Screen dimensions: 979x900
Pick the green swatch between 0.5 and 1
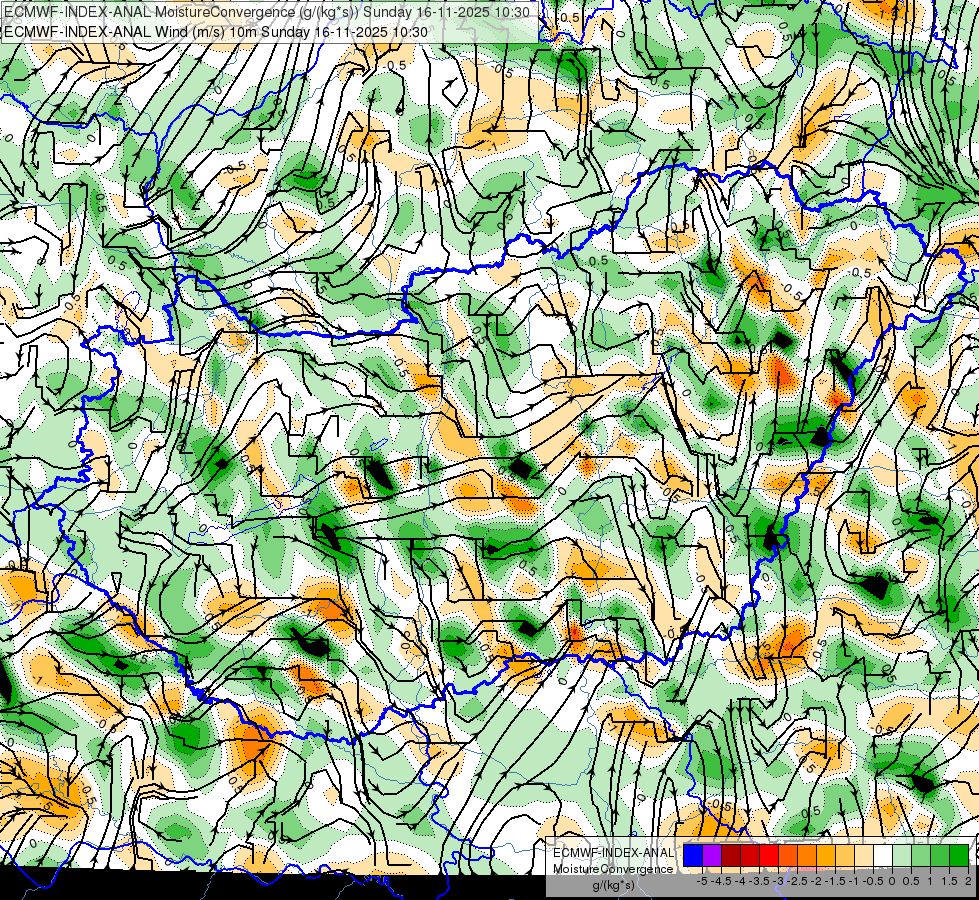(x=921, y=855)
